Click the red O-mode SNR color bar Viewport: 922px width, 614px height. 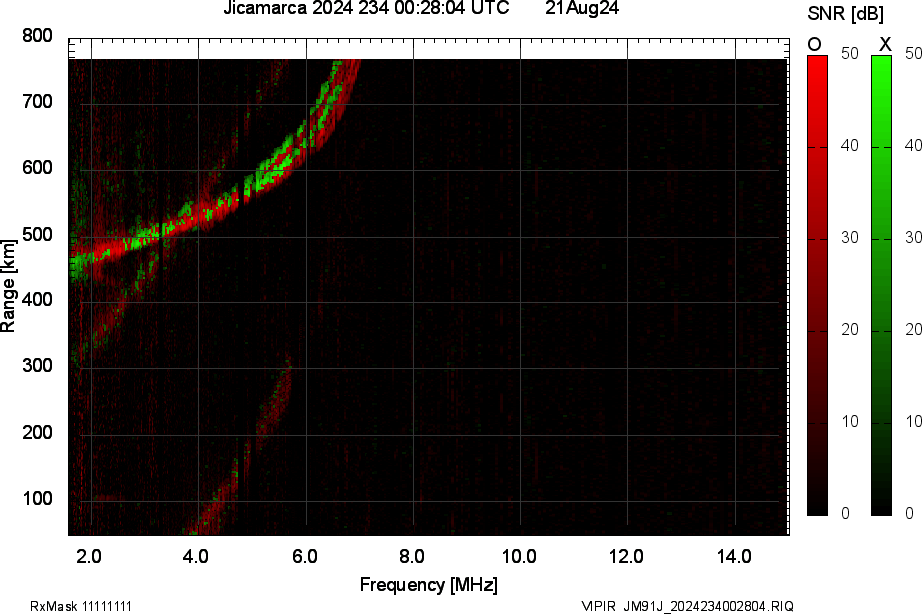point(817,285)
